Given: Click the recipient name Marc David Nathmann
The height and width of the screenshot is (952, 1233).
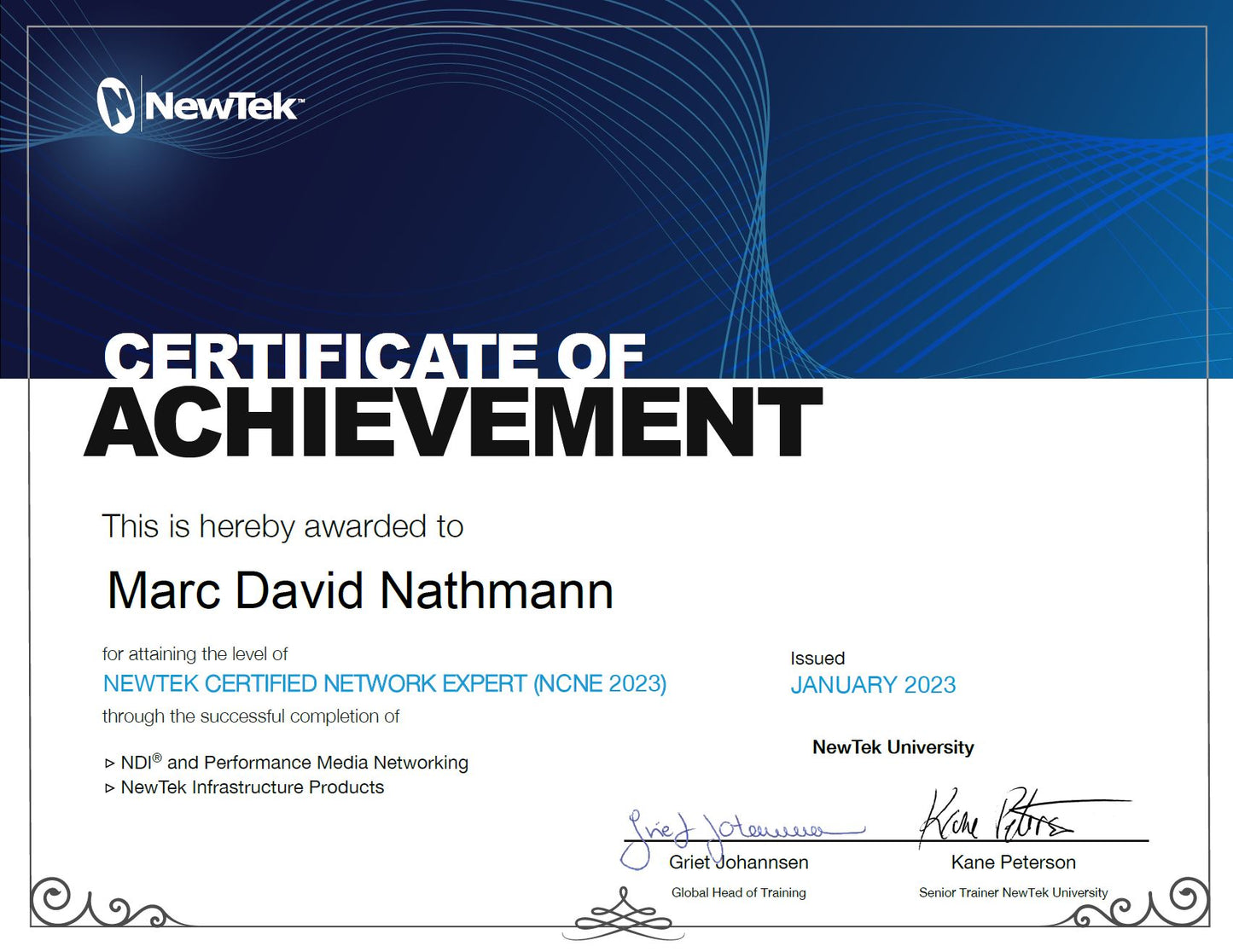Looking at the screenshot, I should (x=360, y=590).
